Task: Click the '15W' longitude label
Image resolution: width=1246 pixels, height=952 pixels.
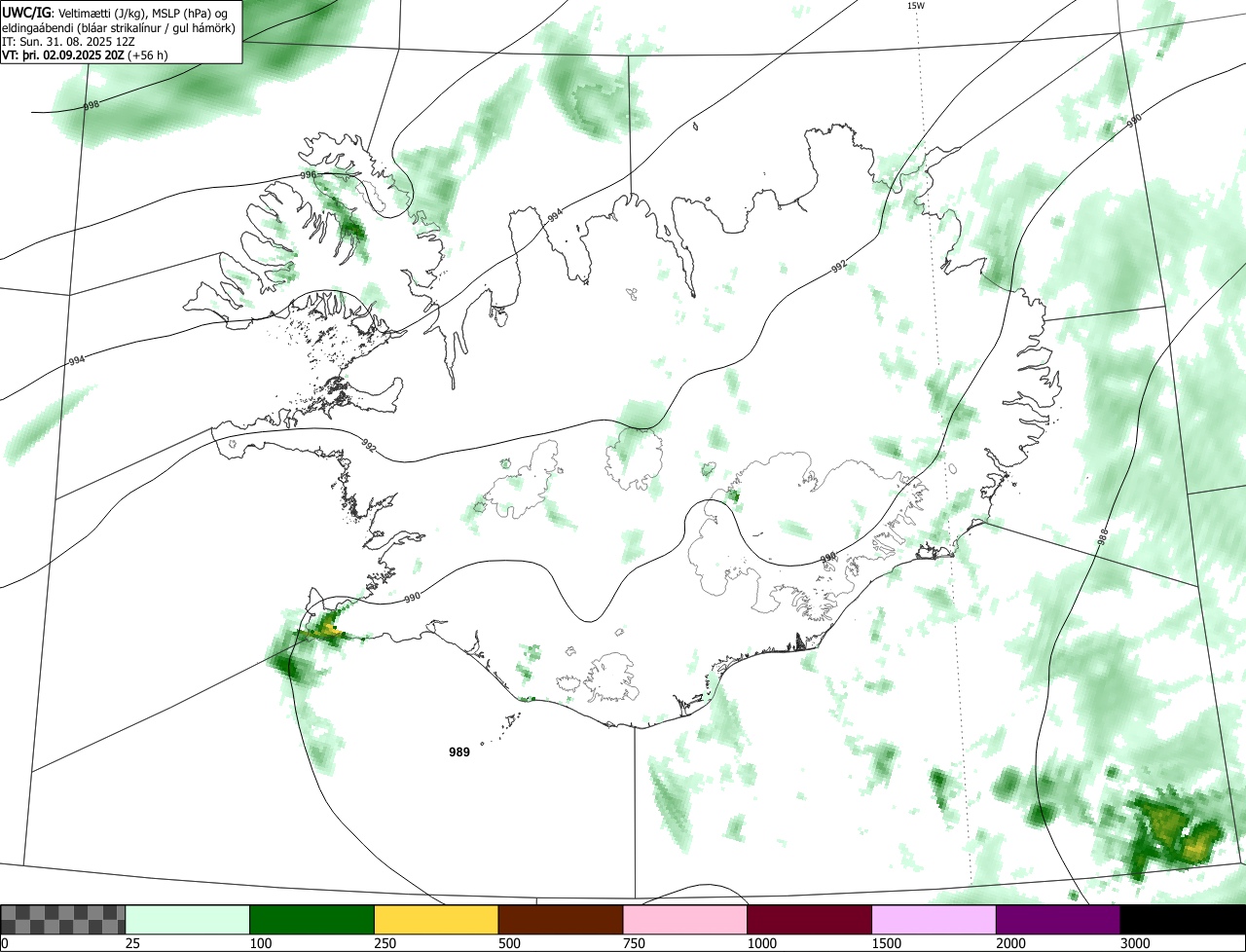Action: click(915, 6)
